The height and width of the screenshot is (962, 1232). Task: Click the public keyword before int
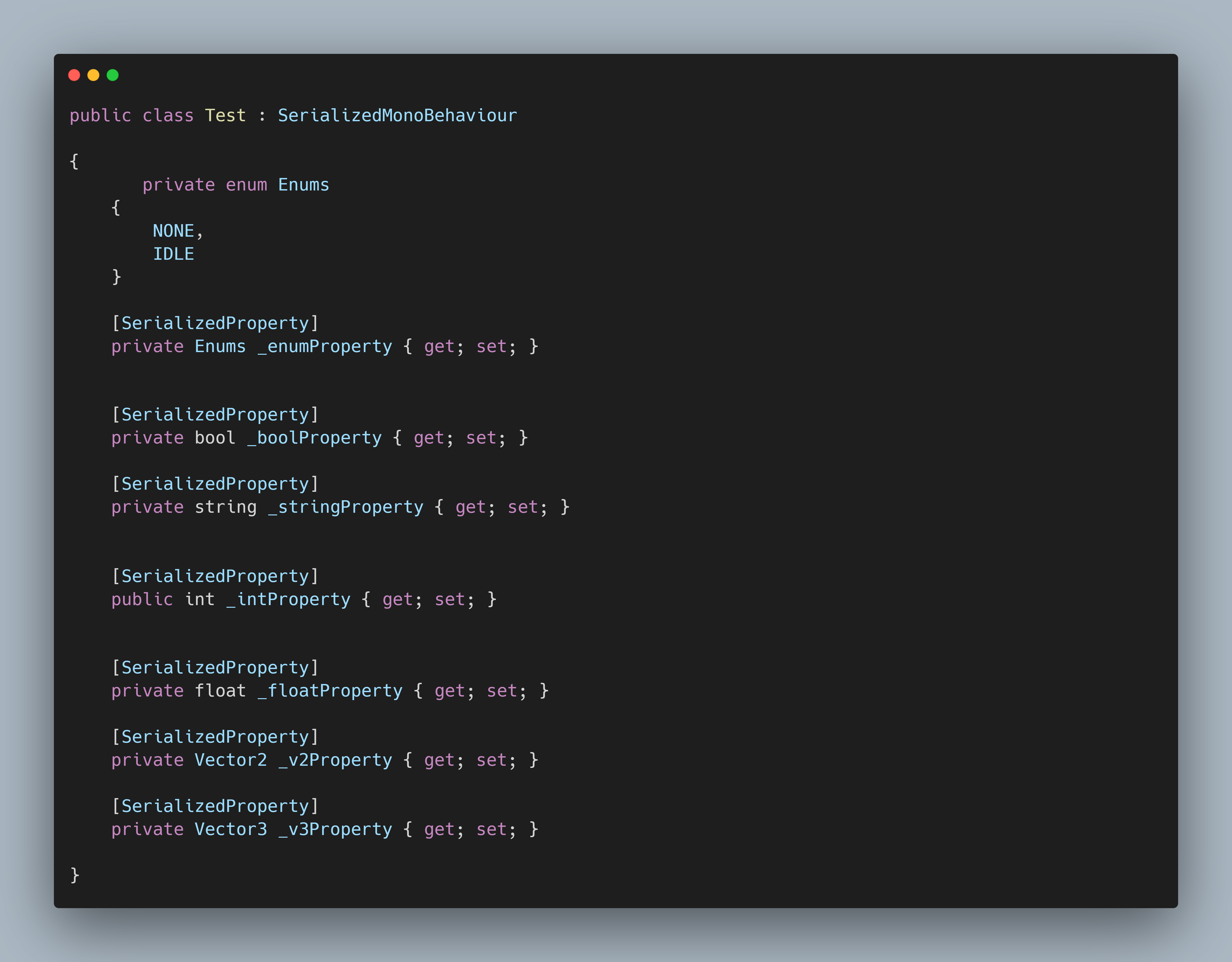(x=142, y=599)
